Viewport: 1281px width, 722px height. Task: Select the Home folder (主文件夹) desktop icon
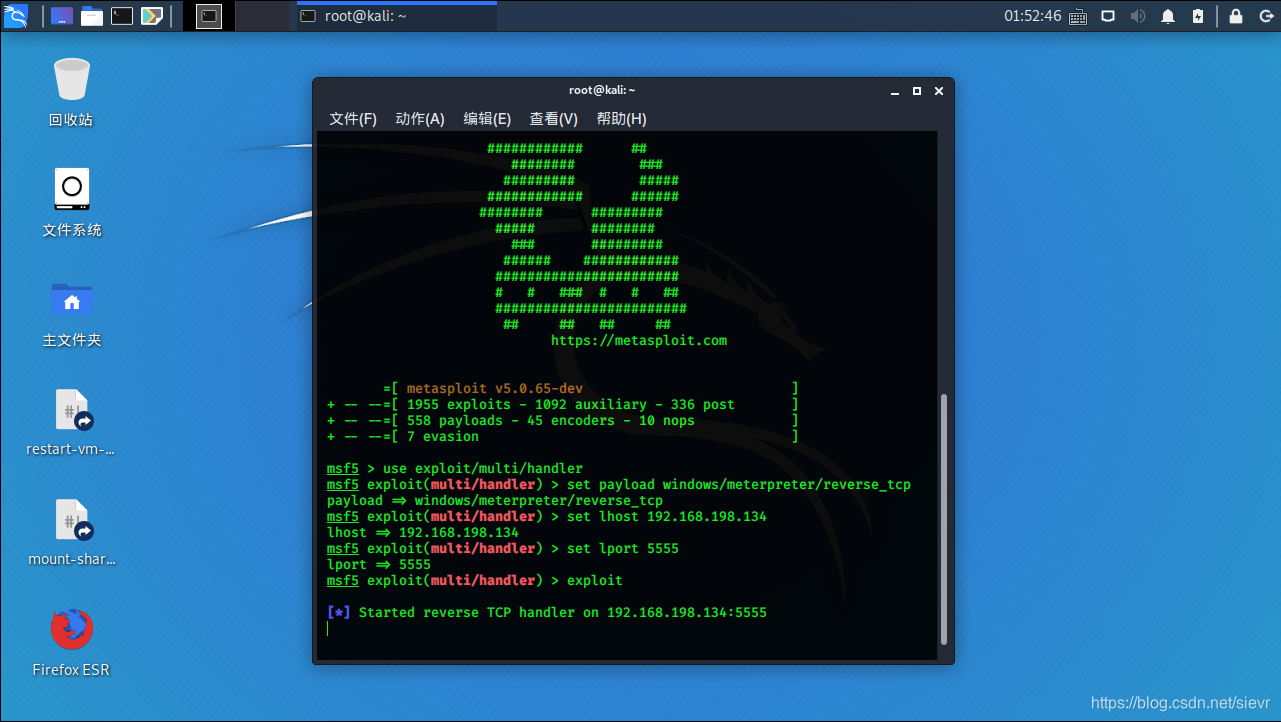point(71,312)
